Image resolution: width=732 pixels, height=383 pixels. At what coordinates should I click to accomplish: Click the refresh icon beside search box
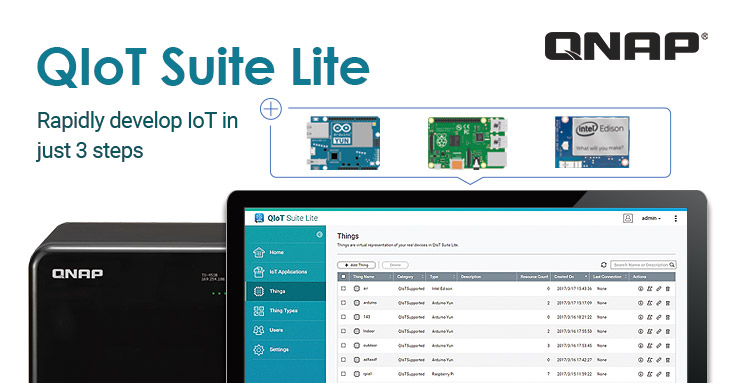pos(604,265)
